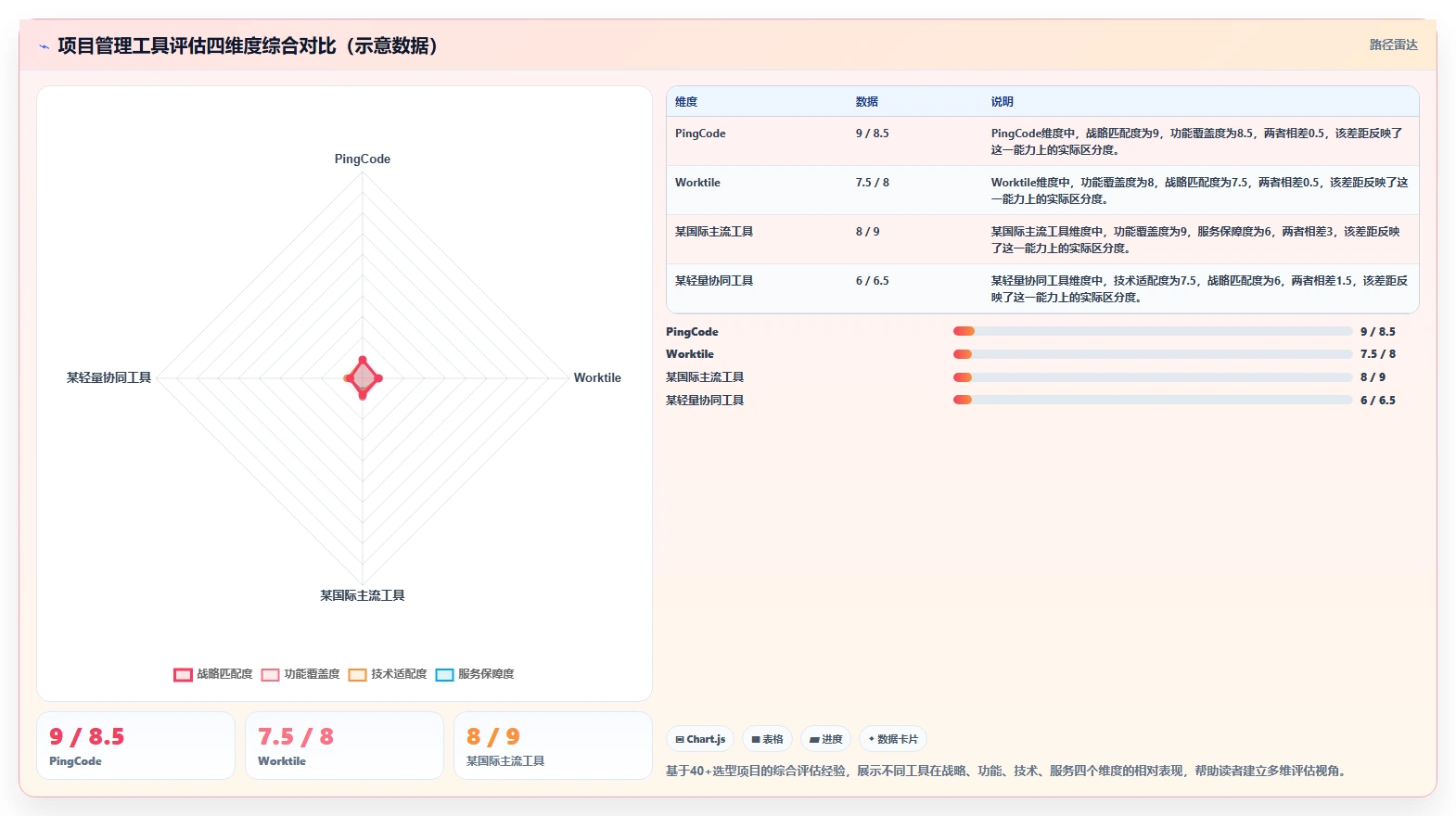Click 某轻量协同工具 progress bar
Image resolution: width=1456 pixels, height=816 pixels.
[1152, 400]
